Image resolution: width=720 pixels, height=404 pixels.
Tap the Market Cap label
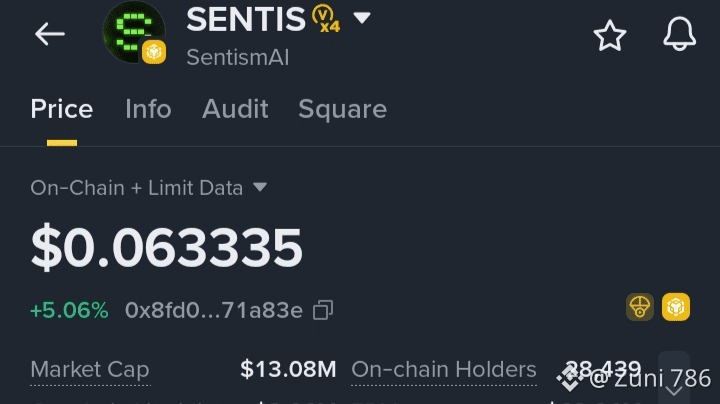pos(89,369)
